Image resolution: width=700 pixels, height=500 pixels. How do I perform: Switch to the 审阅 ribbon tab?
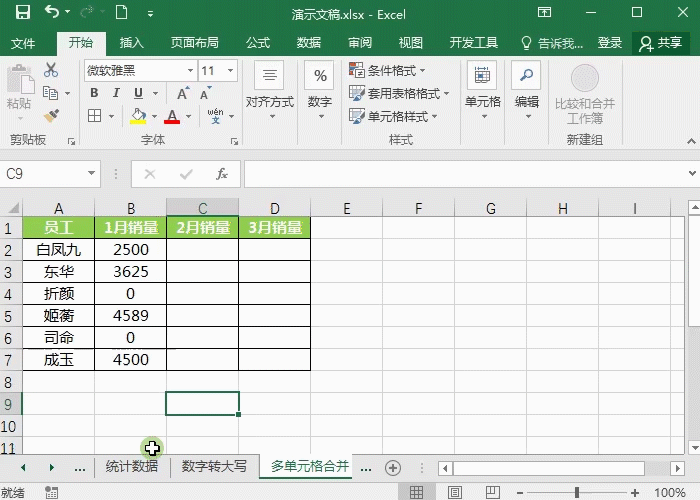360,43
